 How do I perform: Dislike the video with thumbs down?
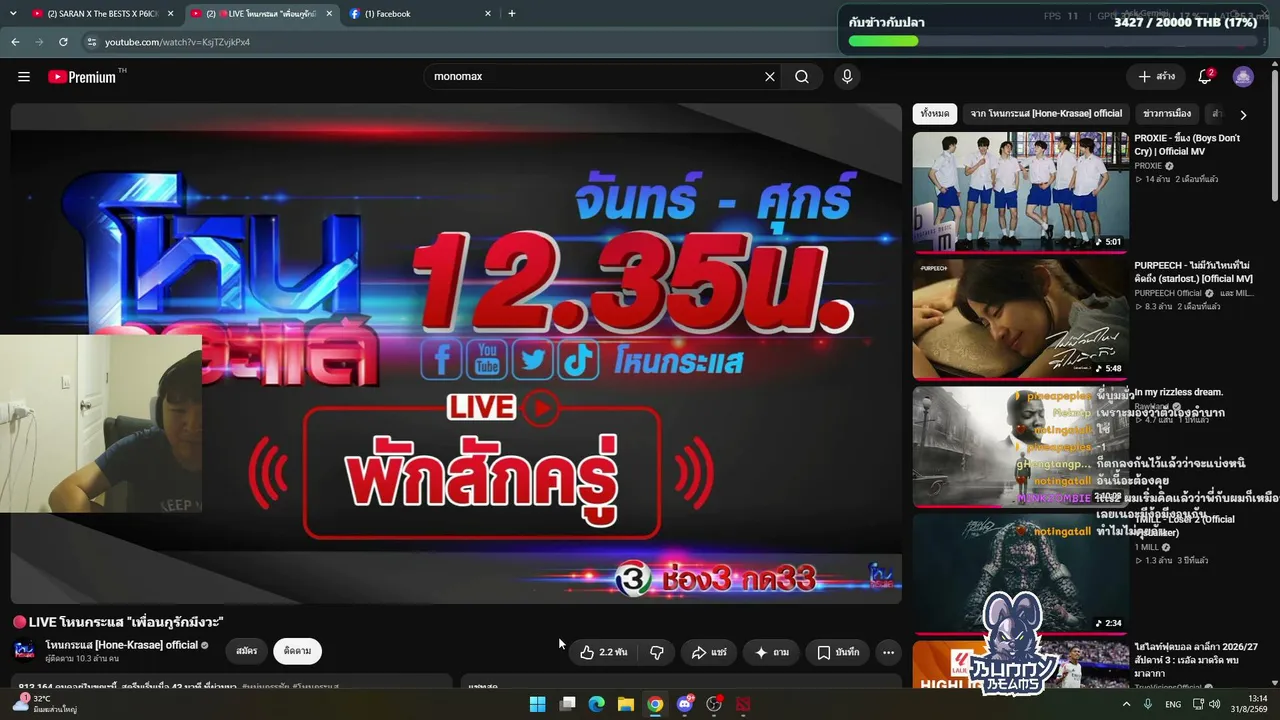657,652
